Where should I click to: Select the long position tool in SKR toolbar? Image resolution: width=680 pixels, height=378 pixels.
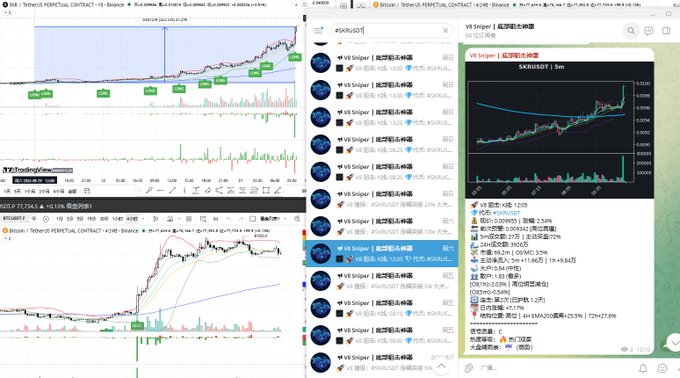point(231,190)
